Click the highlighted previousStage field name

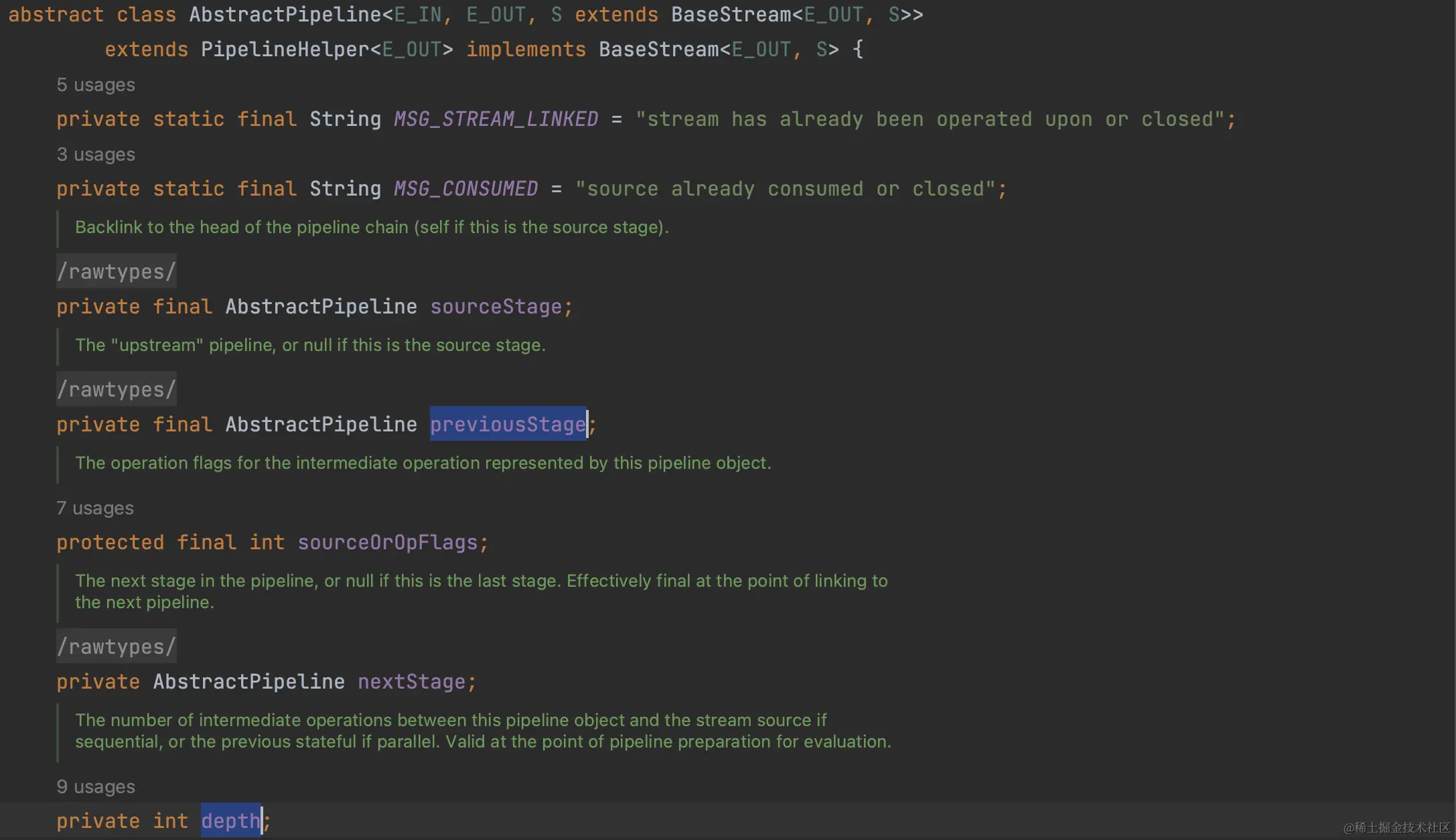pyautogui.click(x=508, y=425)
